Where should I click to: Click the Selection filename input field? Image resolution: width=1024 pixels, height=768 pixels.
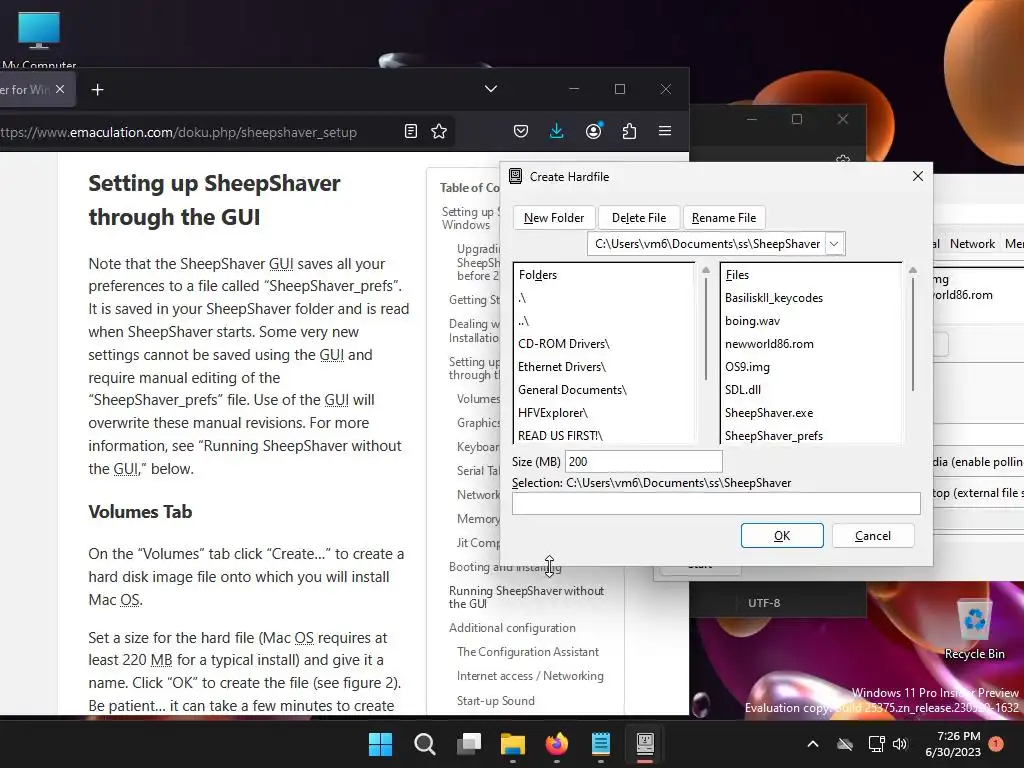(x=716, y=504)
